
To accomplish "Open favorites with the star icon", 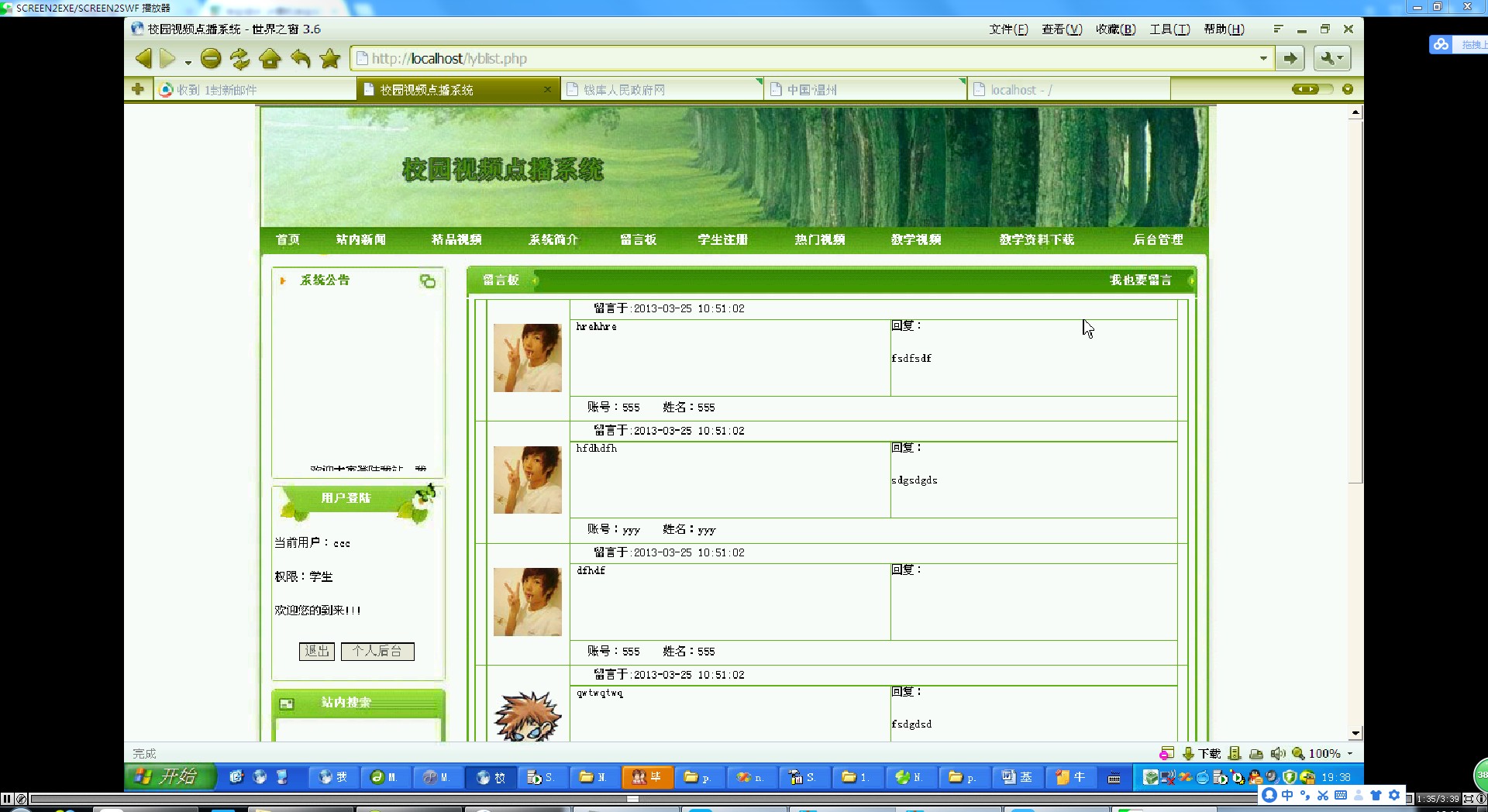I will tap(330, 58).
